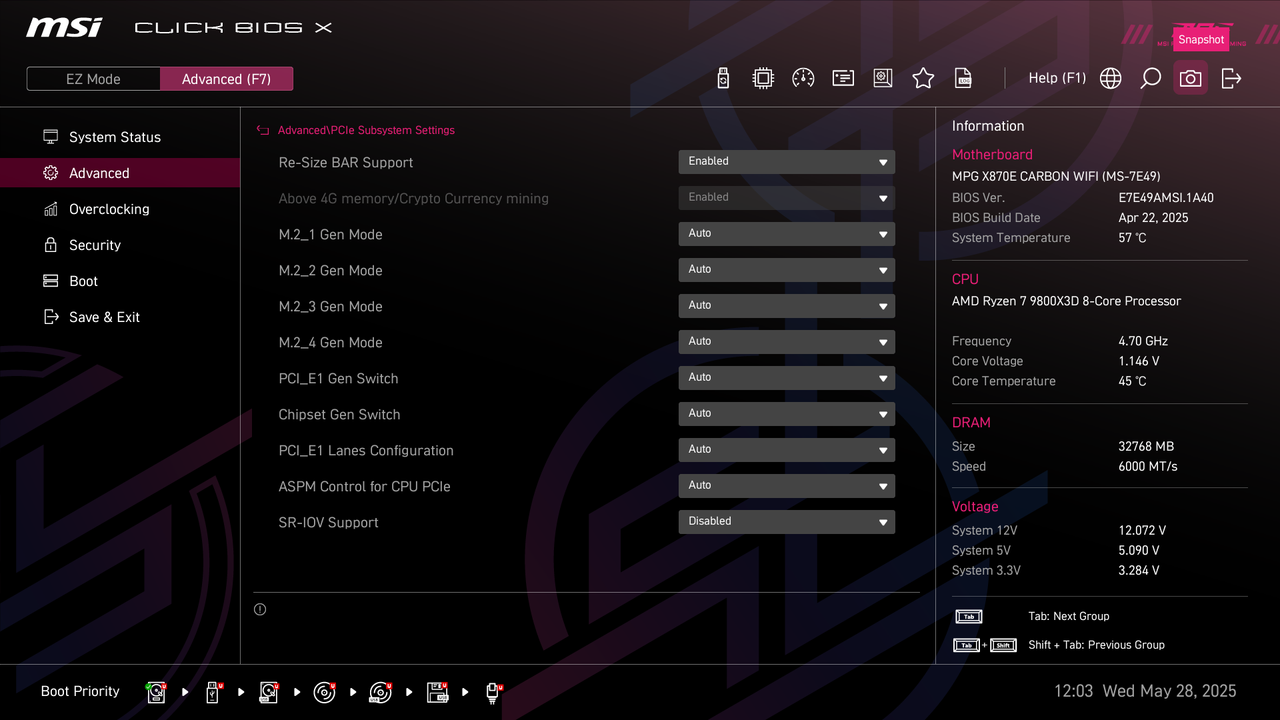Viewport: 1280px width, 720px height.
Task: Click the Core Temperature 45 °C value
Action: 1132,381
